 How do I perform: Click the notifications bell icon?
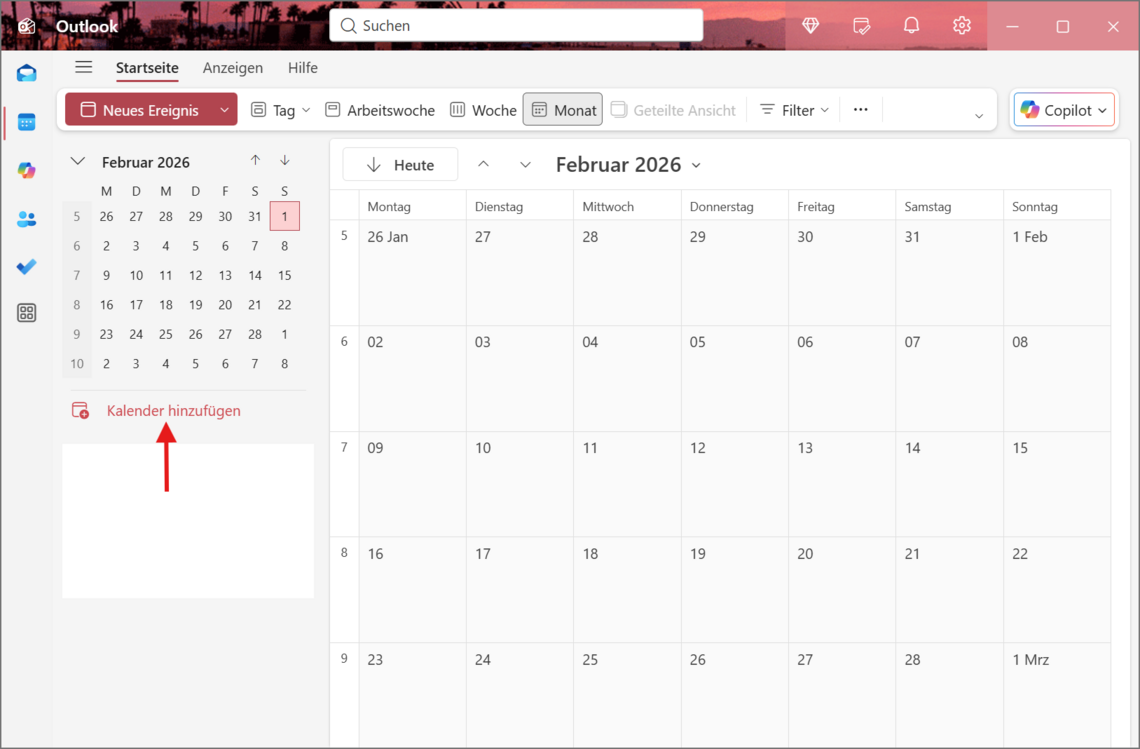tap(911, 26)
